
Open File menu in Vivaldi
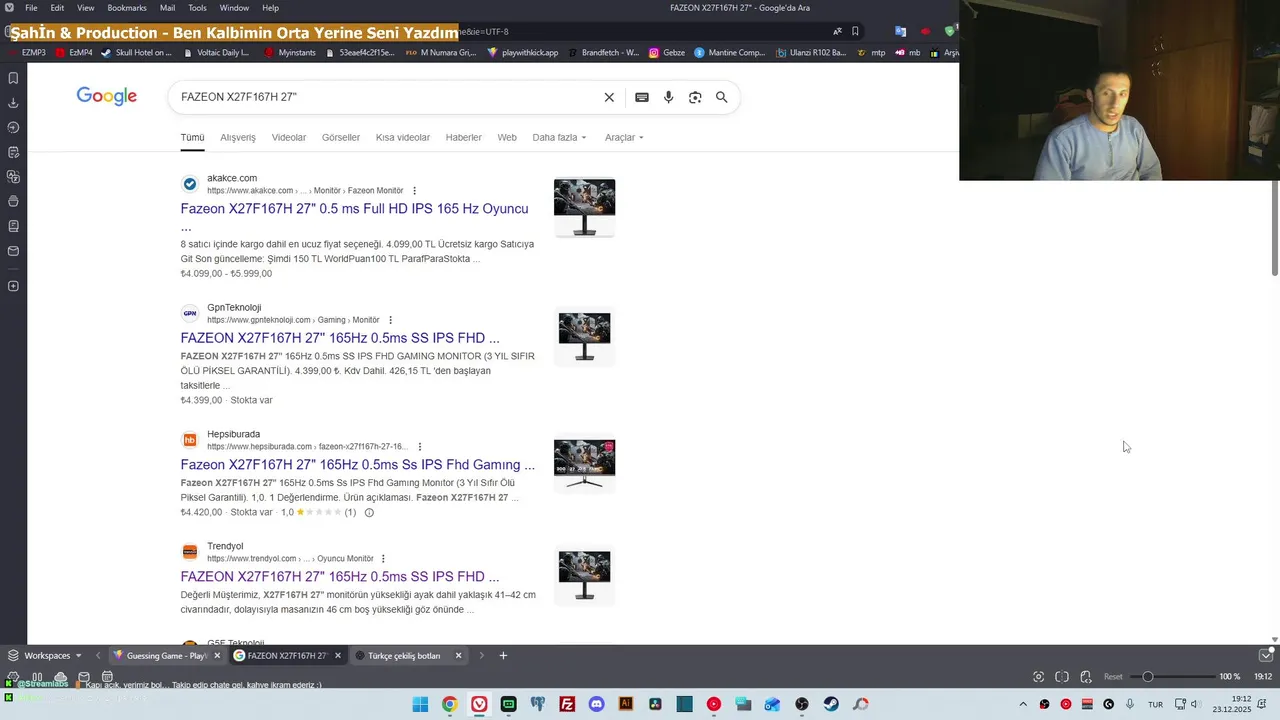click(31, 8)
